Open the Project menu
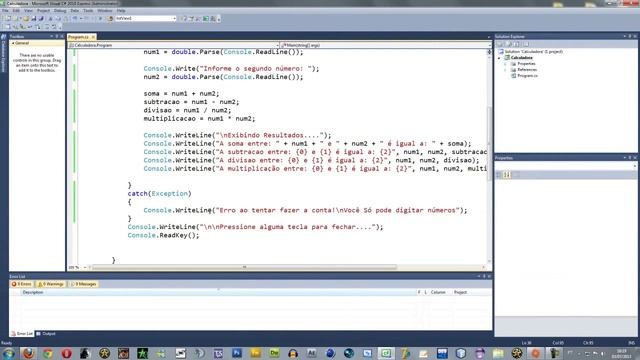 [43, 11]
